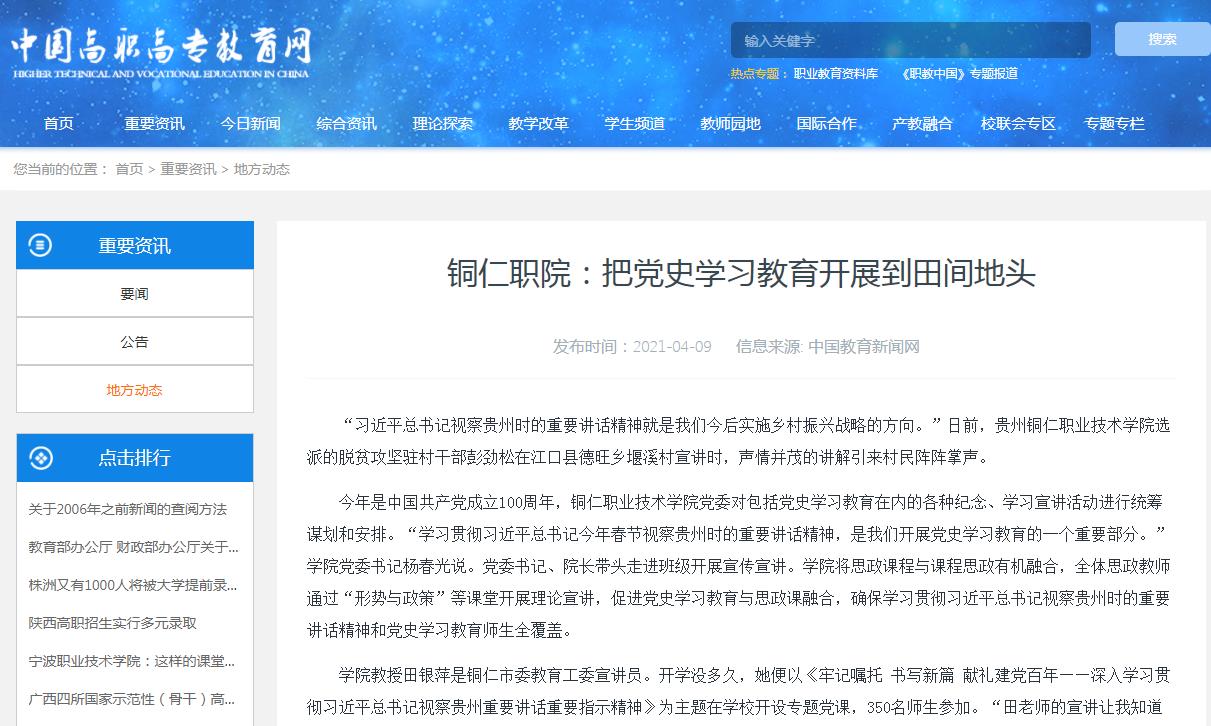The width and height of the screenshot is (1211, 726).
Task: Select the 理论探索 navigation item
Action: coord(442,124)
